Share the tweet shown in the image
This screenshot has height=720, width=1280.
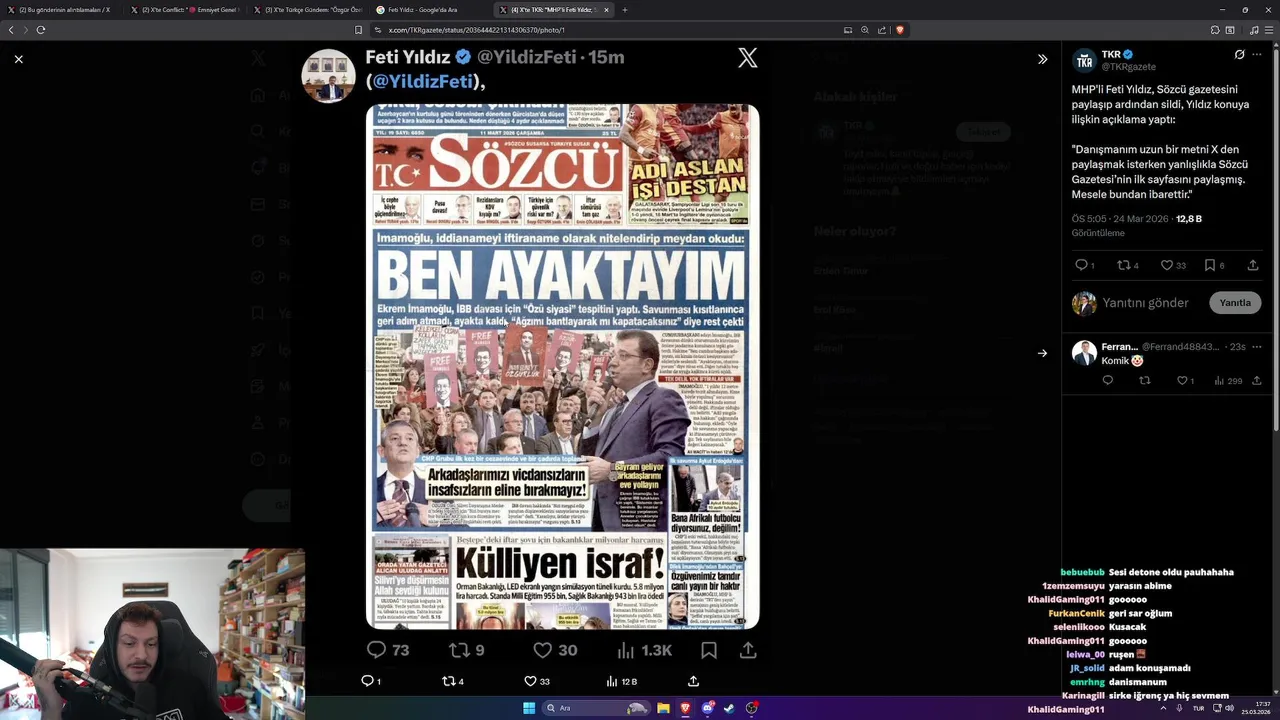(x=748, y=650)
